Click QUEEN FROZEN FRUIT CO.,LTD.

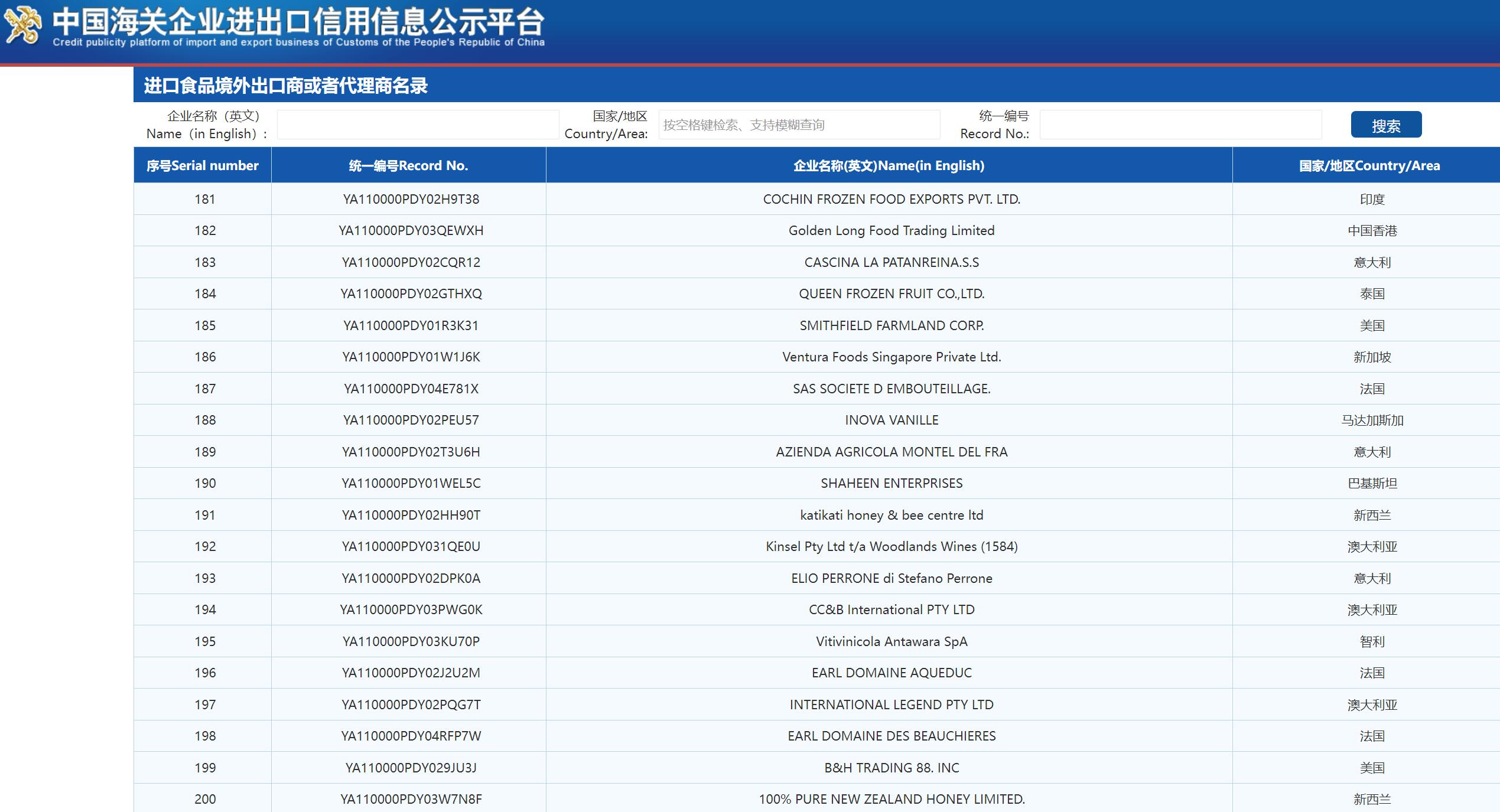click(891, 294)
